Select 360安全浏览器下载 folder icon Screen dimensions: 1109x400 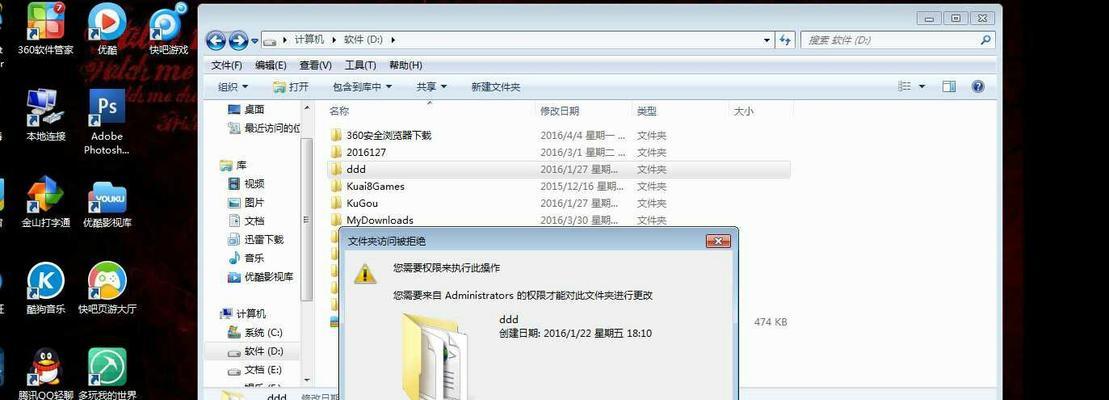pos(336,135)
